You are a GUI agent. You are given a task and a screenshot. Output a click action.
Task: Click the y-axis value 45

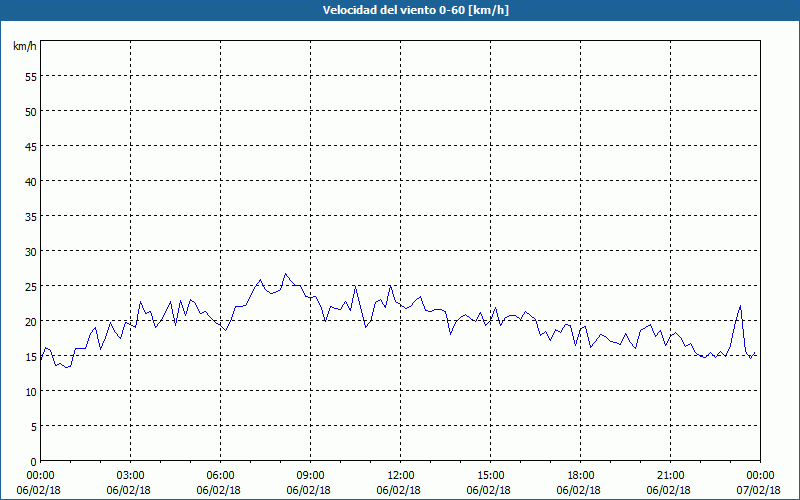point(31,146)
